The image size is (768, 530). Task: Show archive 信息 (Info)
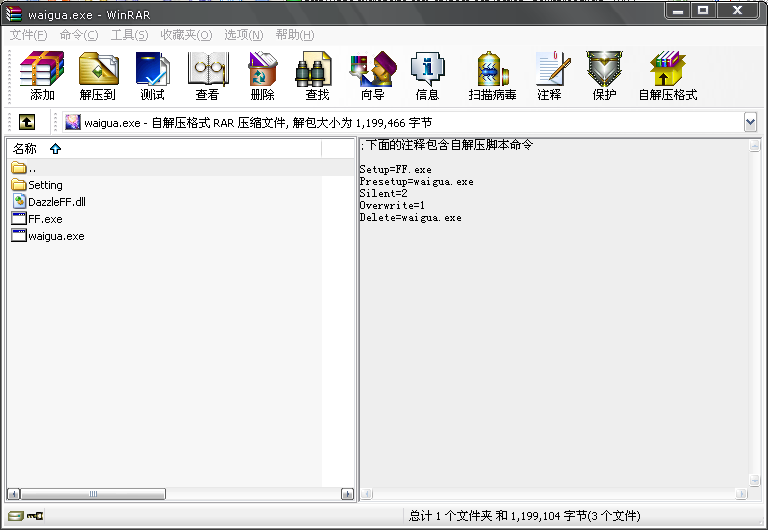[428, 76]
